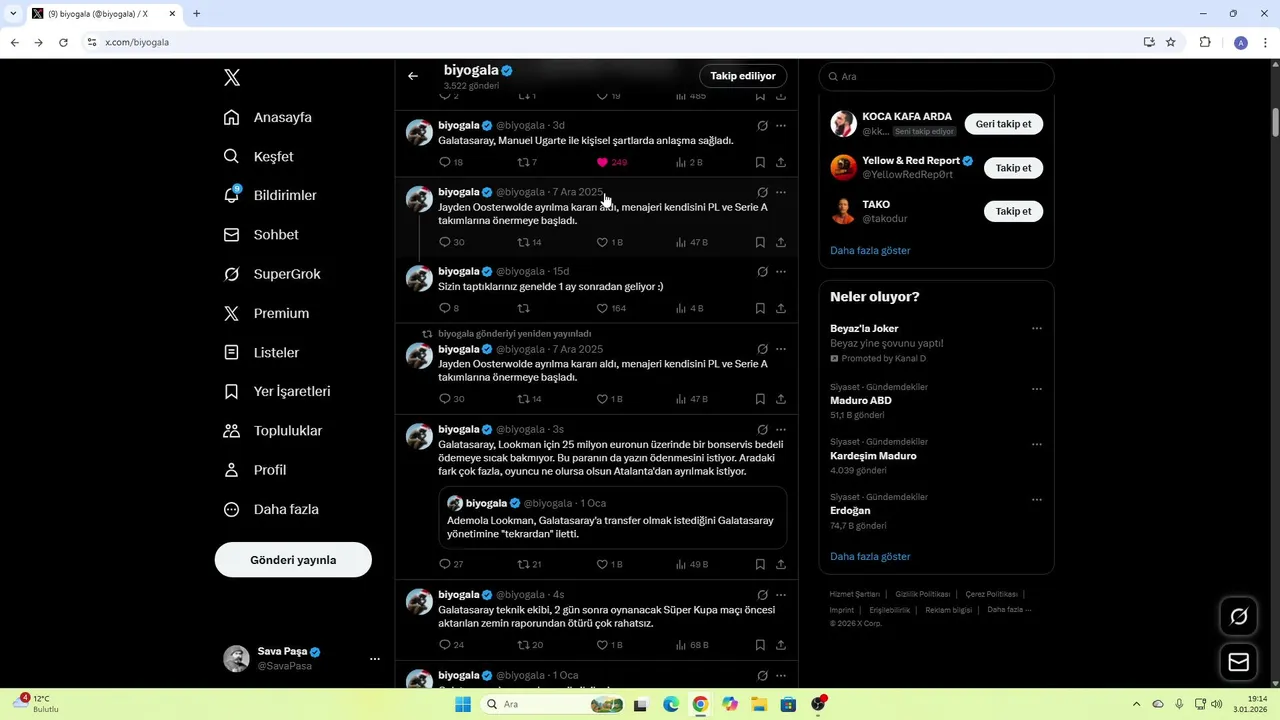Image resolution: width=1280 pixels, height=720 pixels.
Task: Like the Manuel Ugarte post
Action: [602, 162]
